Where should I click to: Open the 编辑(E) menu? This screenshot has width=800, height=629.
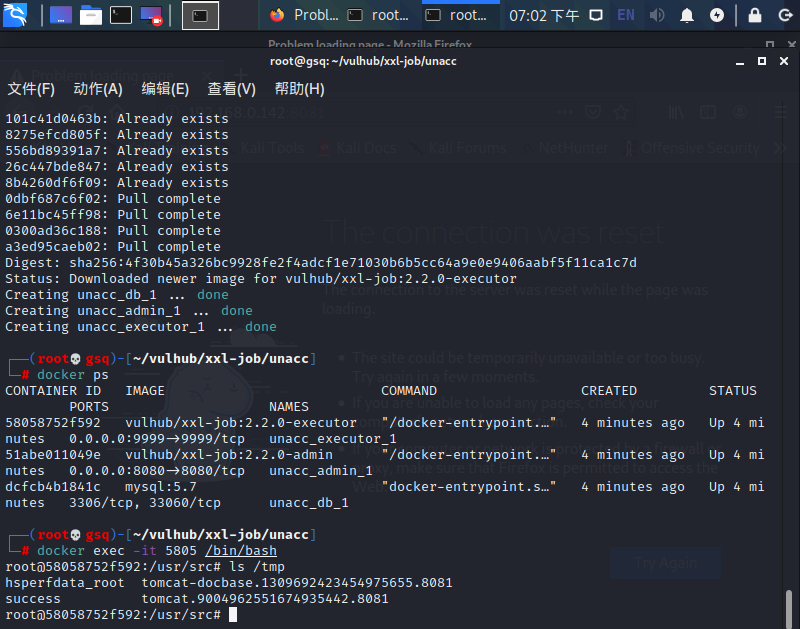(x=165, y=89)
